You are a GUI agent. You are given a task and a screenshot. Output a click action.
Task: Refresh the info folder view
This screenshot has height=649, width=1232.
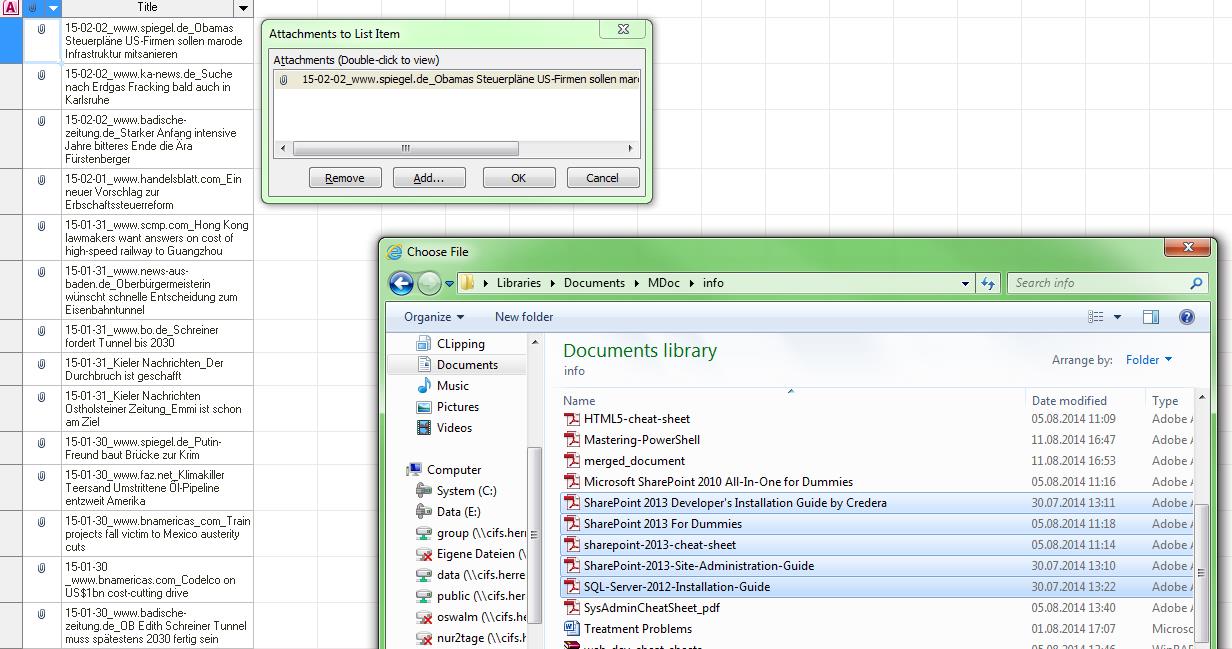click(x=988, y=283)
